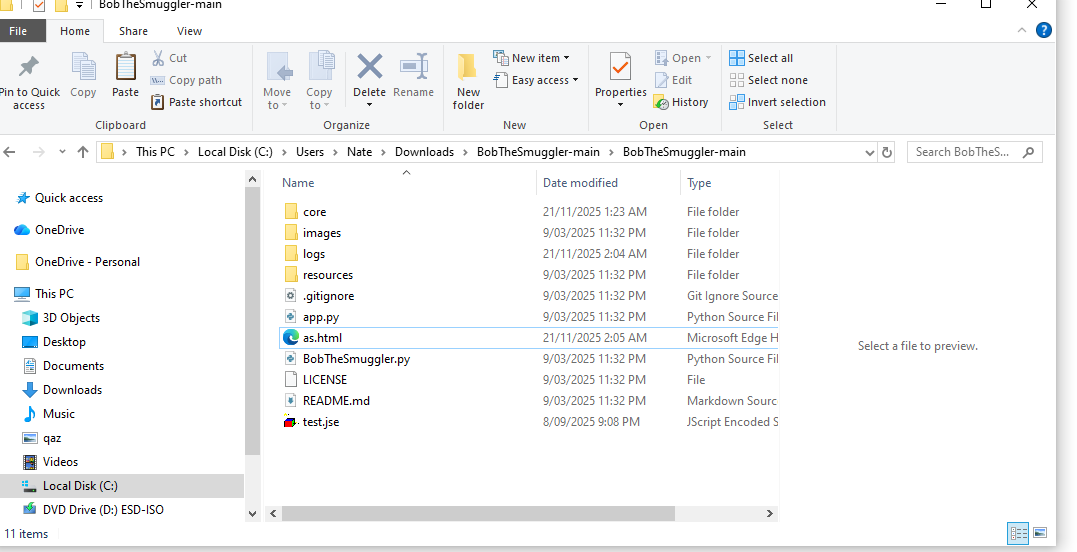The image size is (1077, 552).
Task: Click the Paste clipboard icon
Action: click(125, 68)
